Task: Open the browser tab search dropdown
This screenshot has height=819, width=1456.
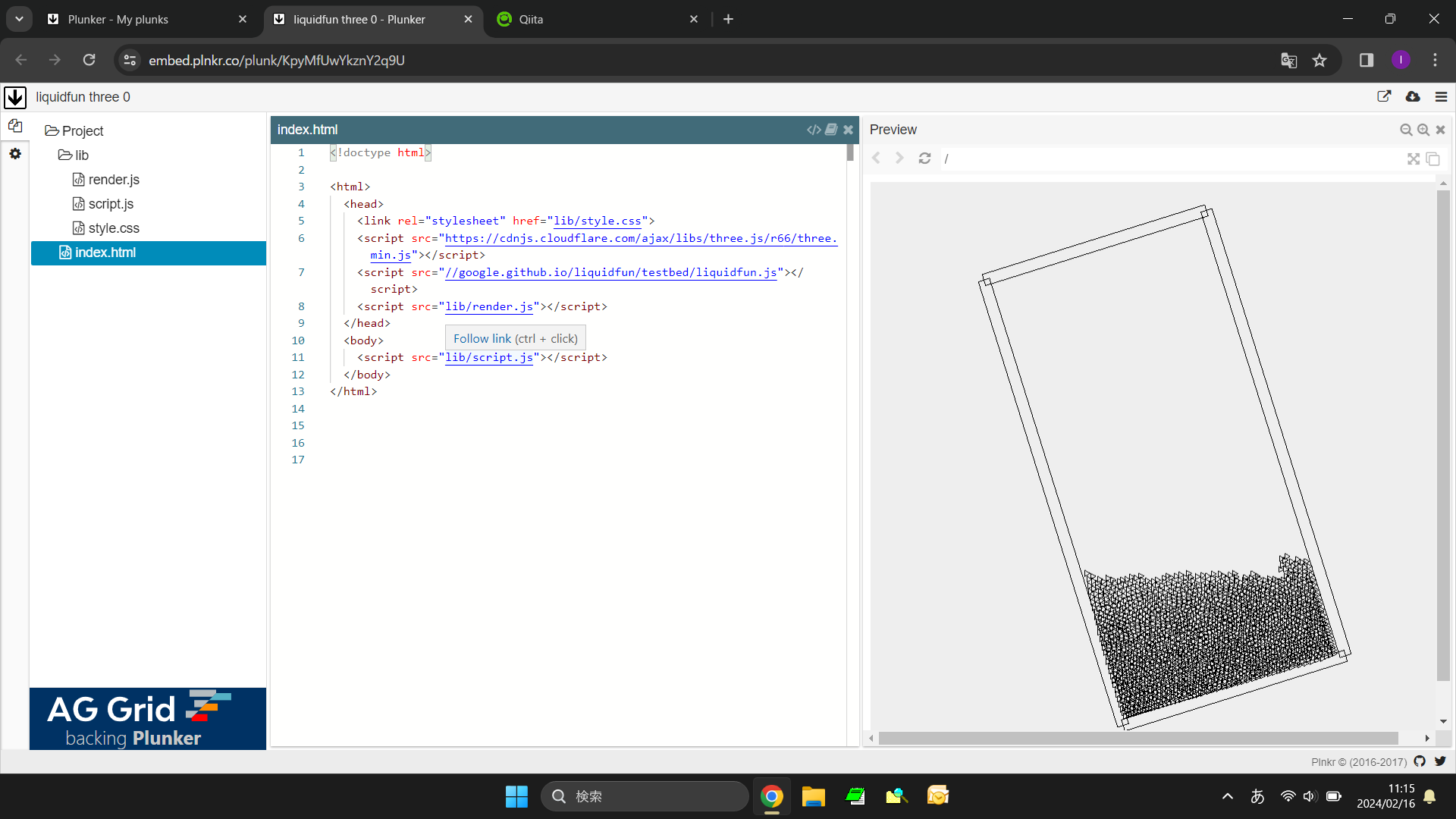Action: (19, 19)
